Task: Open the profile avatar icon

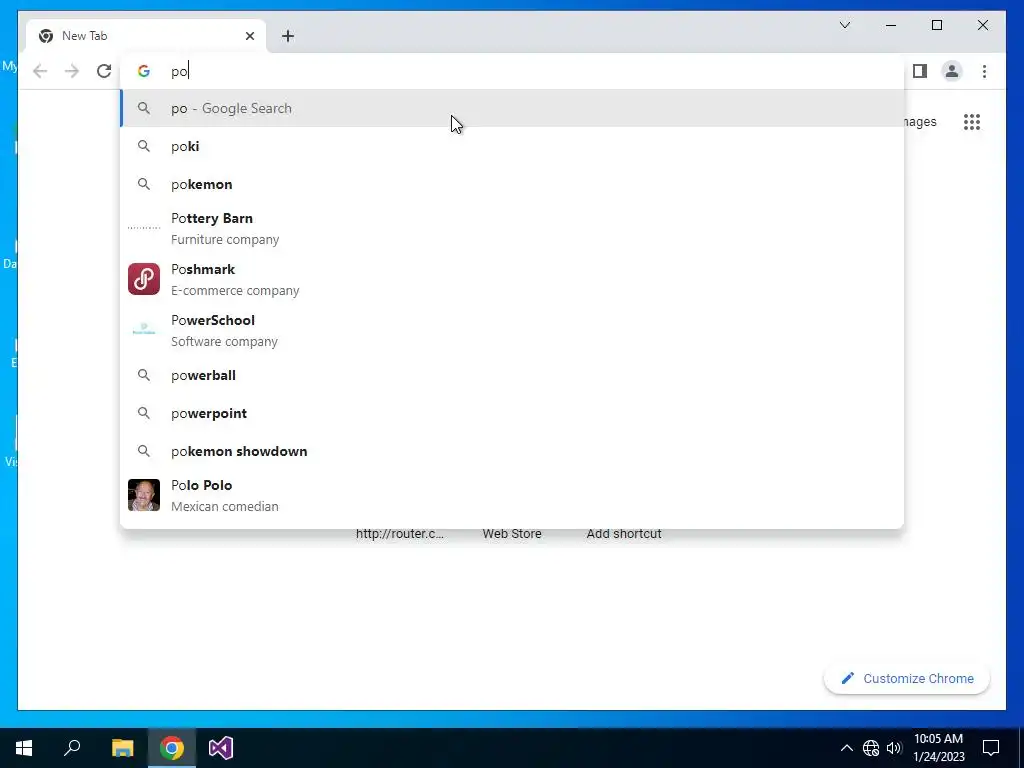Action: point(952,71)
